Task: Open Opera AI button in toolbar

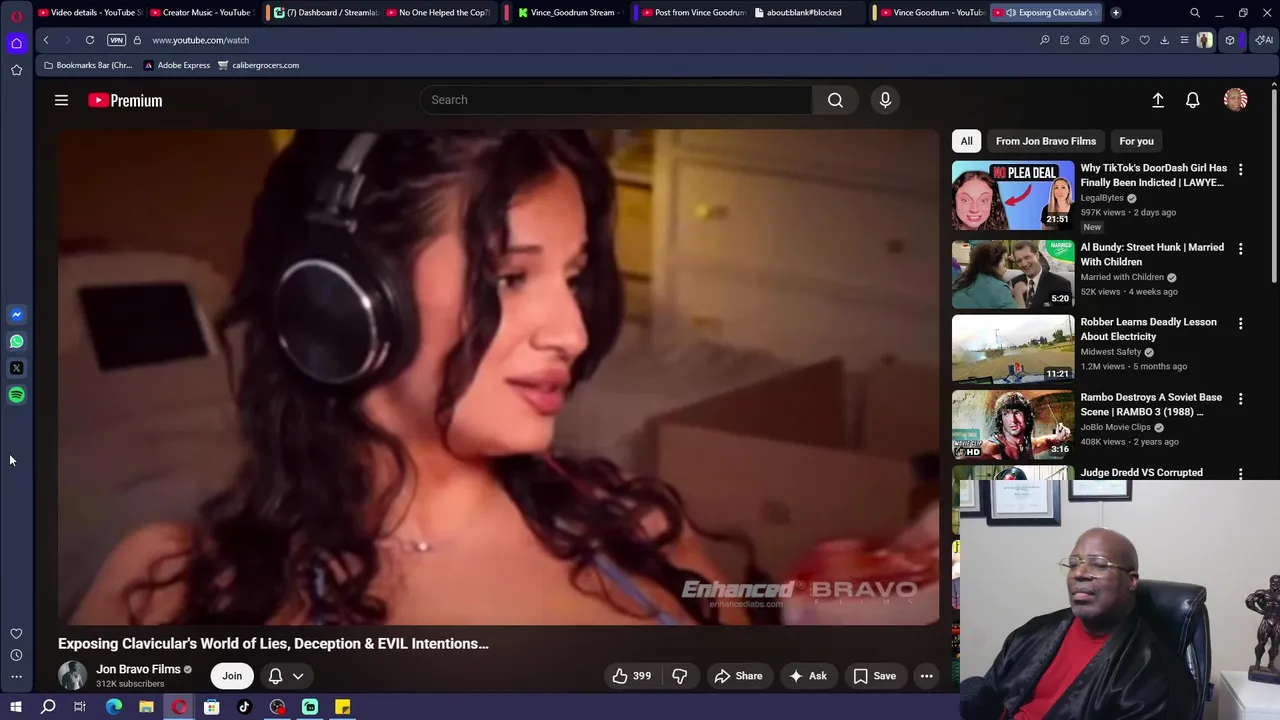Action: [x=1264, y=40]
